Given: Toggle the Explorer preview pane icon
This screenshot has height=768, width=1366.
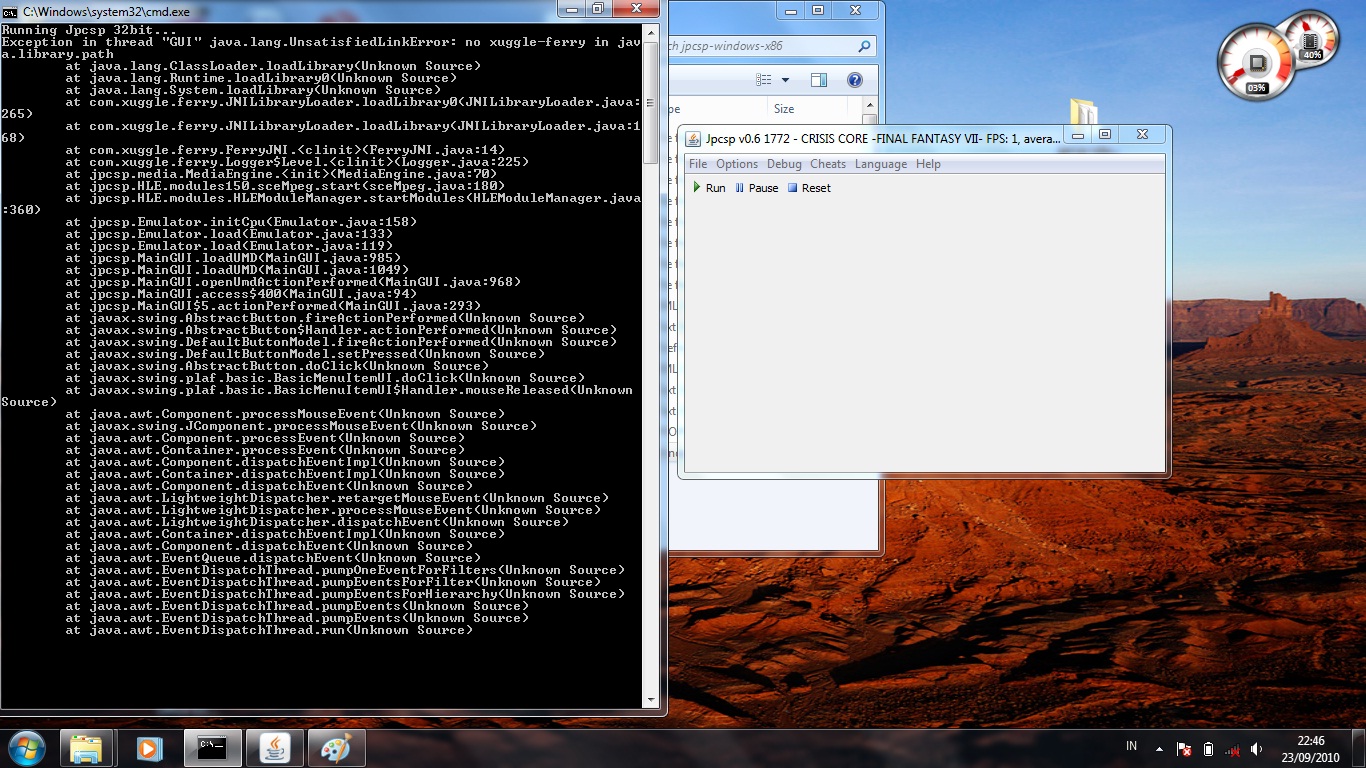Looking at the screenshot, I should pyautogui.click(x=819, y=80).
